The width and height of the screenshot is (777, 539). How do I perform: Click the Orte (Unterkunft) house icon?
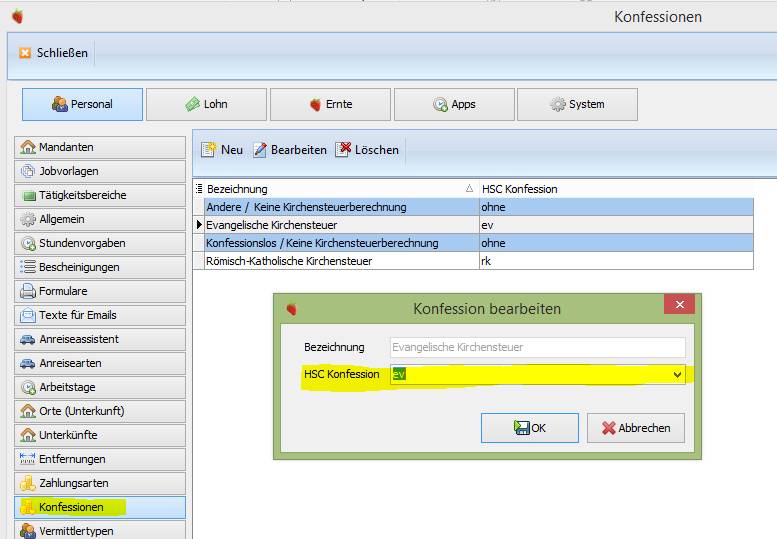coord(28,411)
